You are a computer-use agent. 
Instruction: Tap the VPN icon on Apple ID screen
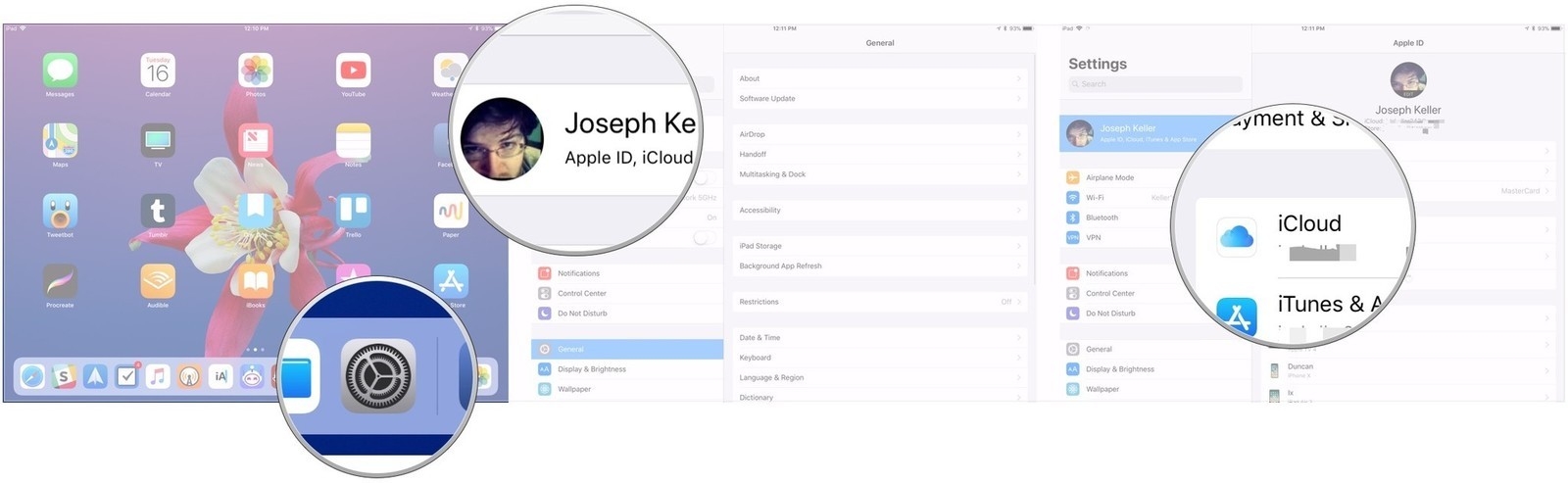(x=1072, y=238)
